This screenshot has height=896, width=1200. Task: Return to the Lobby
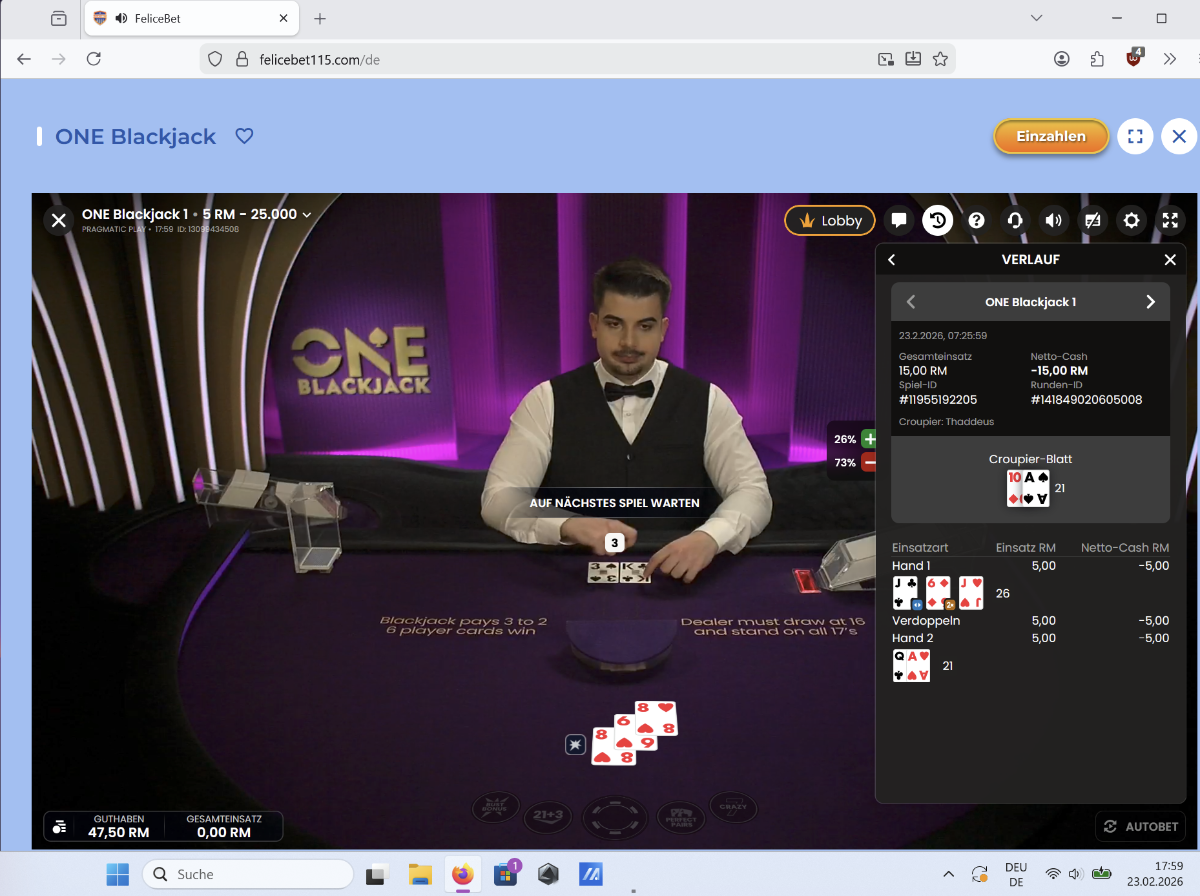click(x=830, y=220)
